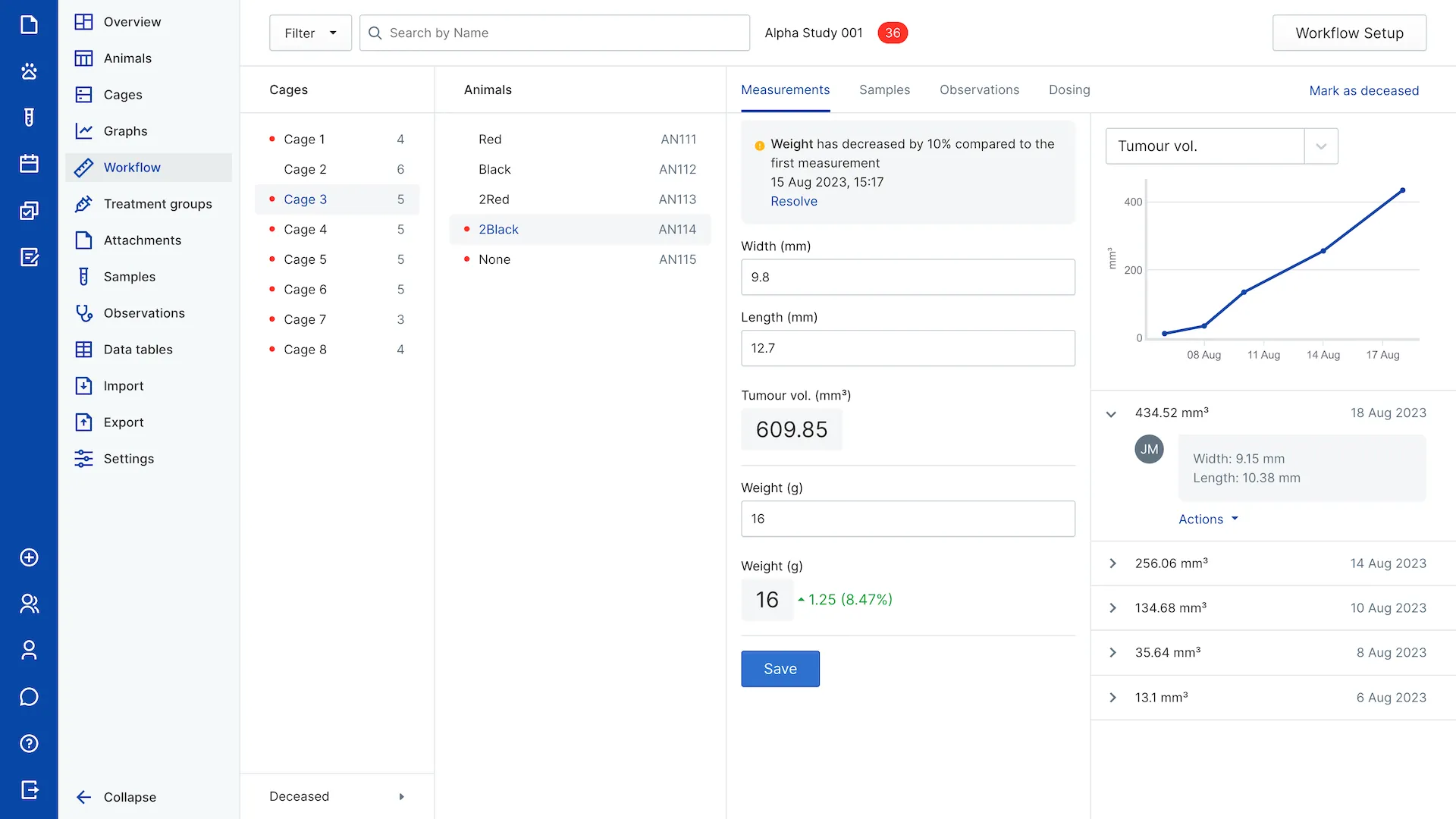The height and width of the screenshot is (819, 1456).
Task: Expand the 256.06 mm³ measurement entry
Action: coord(1112,563)
